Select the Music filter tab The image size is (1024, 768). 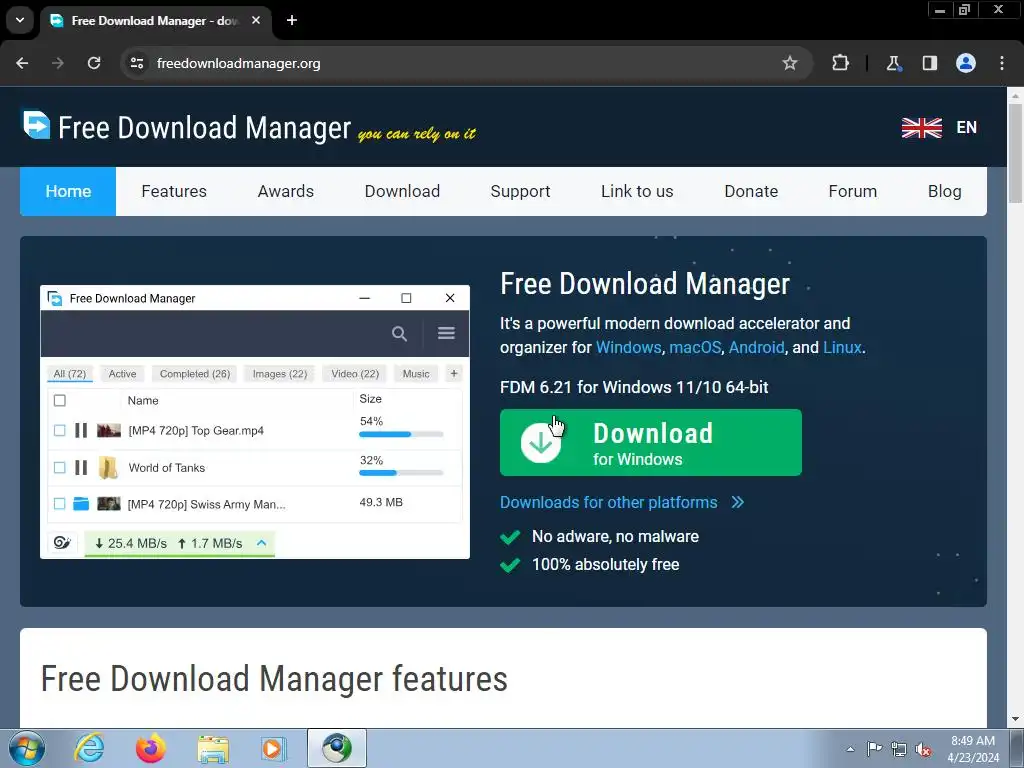[x=416, y=374]
